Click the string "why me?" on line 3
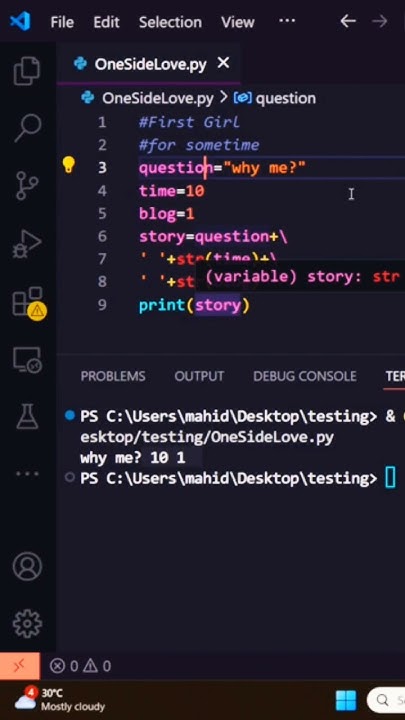 click(x=264, y=168)
